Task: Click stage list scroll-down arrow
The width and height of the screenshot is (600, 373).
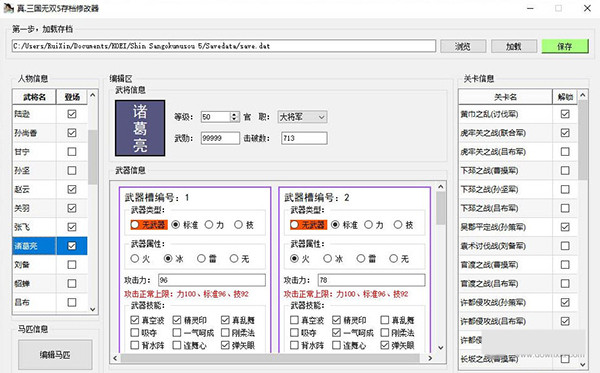Action: click(583, 364)
